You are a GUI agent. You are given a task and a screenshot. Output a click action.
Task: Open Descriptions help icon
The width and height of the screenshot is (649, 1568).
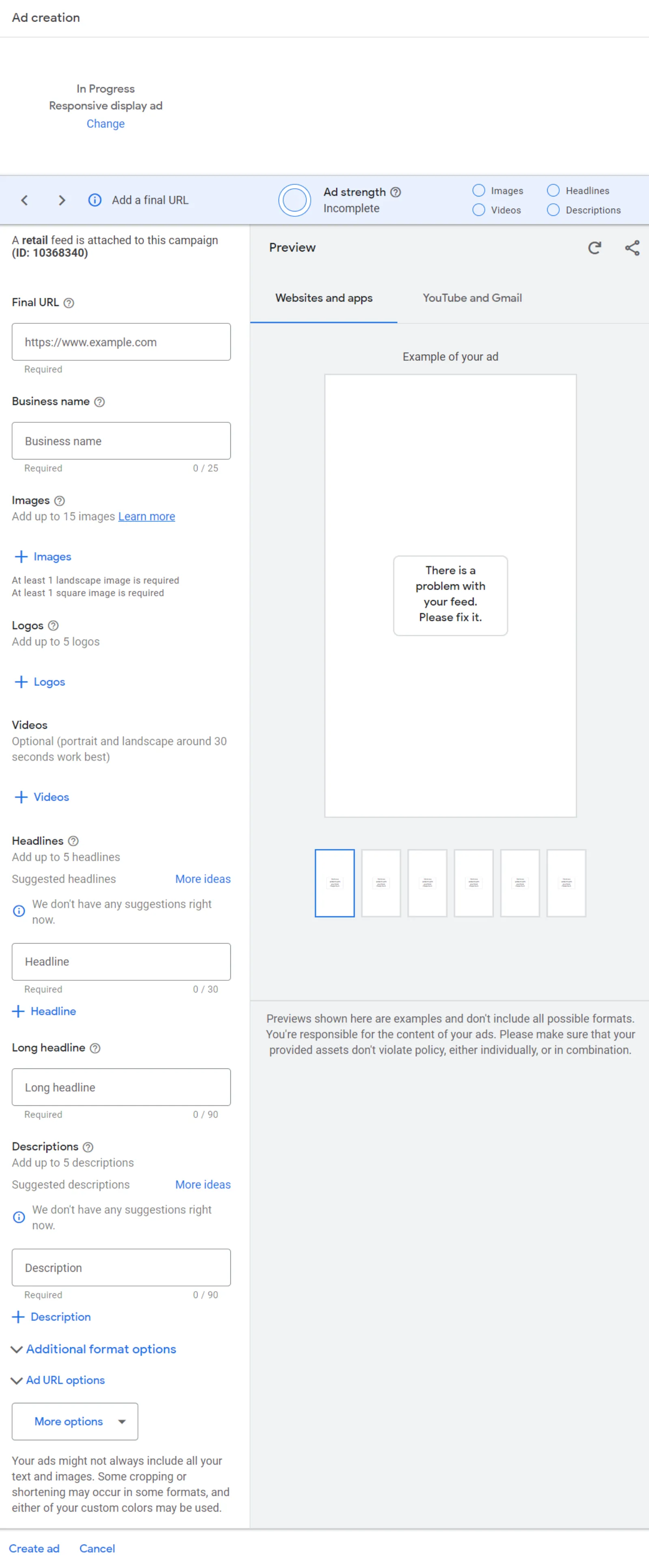88,1147
